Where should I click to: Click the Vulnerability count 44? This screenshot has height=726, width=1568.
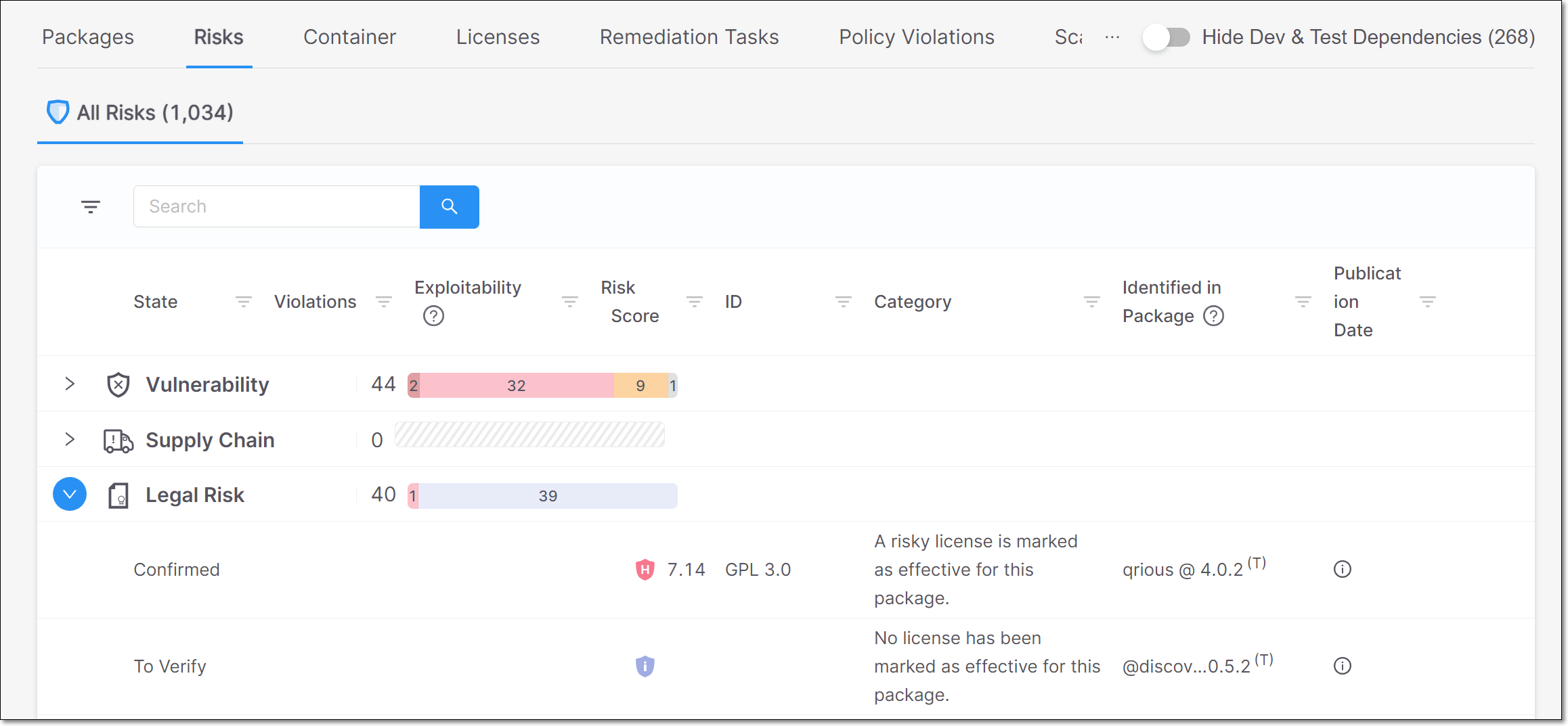pyautogui.click(x=383, y=384)
